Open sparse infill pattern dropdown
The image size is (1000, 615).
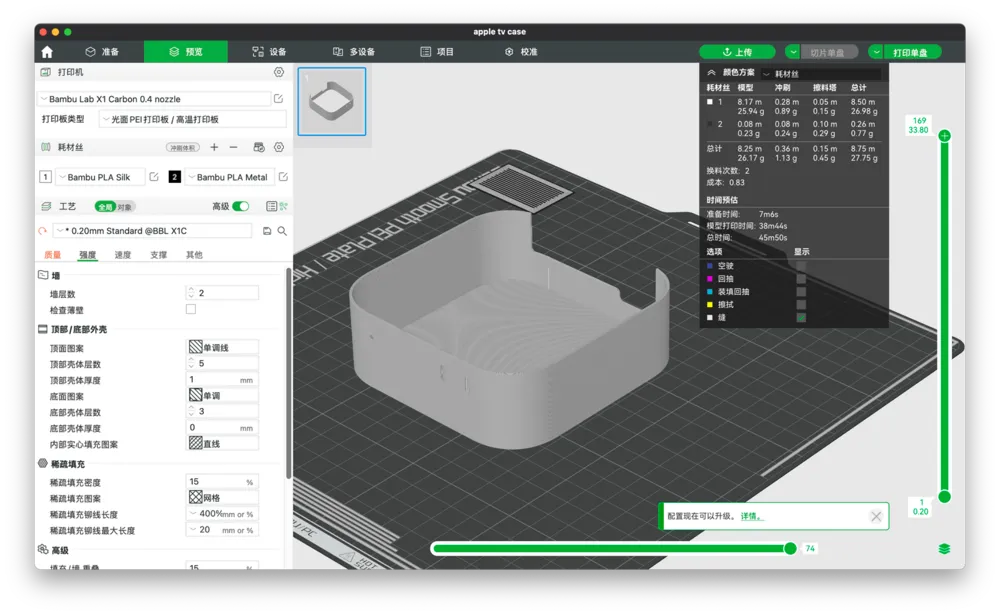coord(223,498)
